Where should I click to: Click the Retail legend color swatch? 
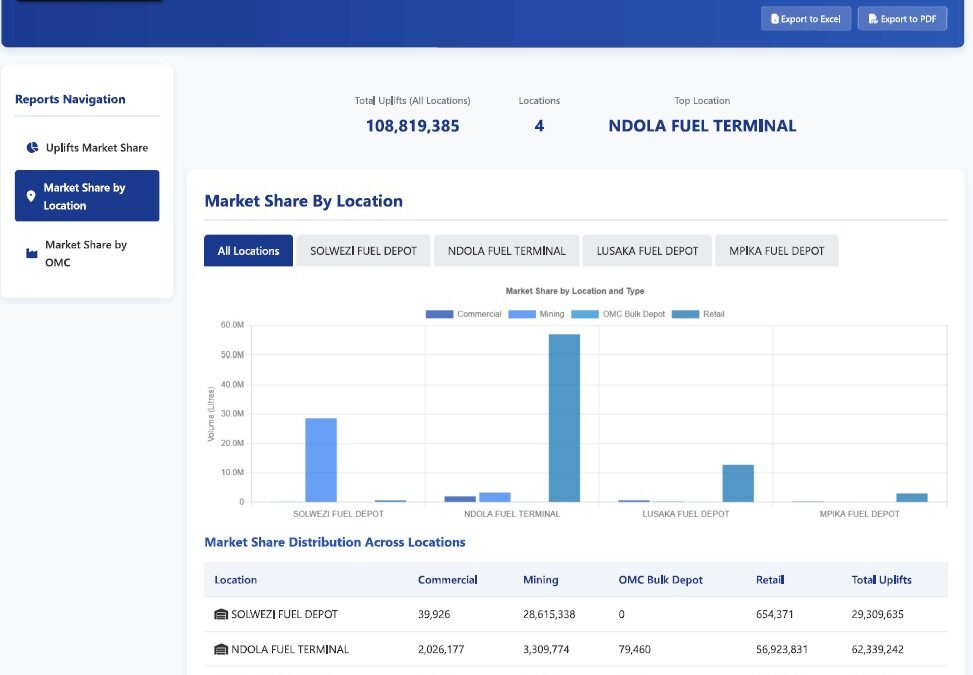click(x=685, y=314)
